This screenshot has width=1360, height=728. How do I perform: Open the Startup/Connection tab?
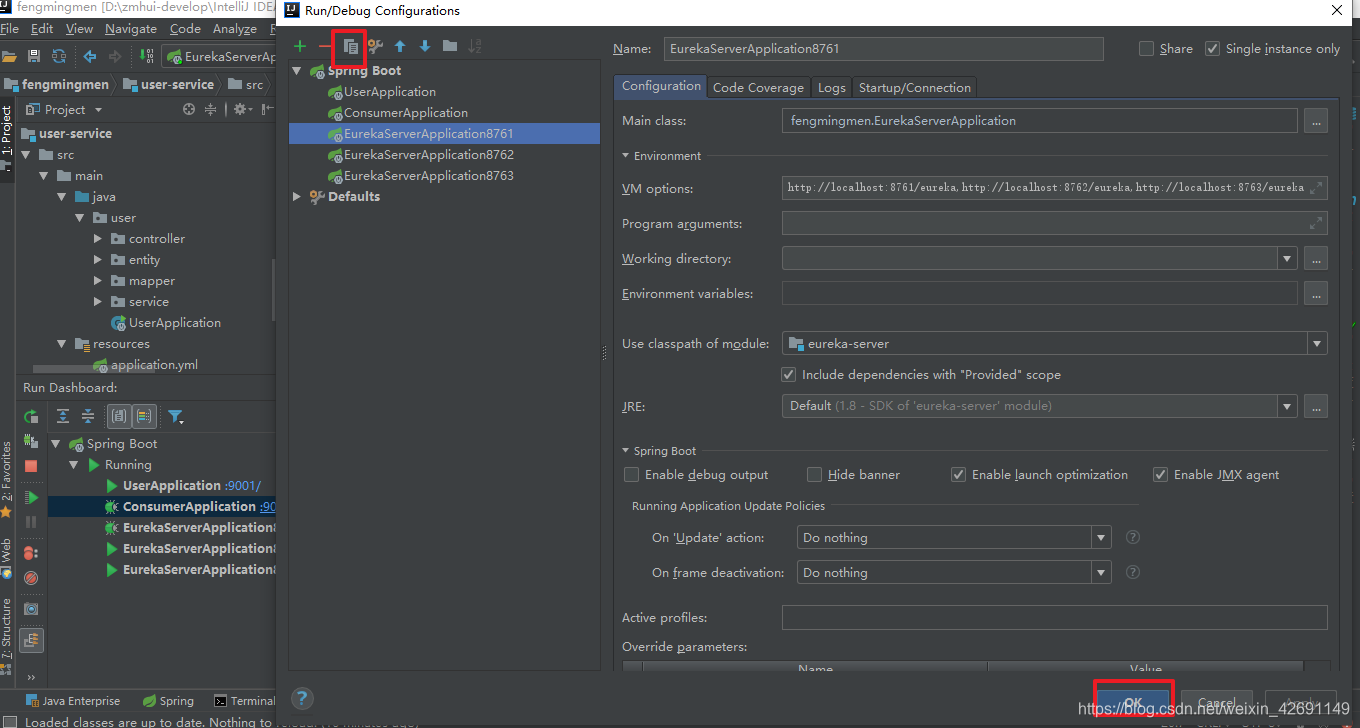(x=915, y=87)
